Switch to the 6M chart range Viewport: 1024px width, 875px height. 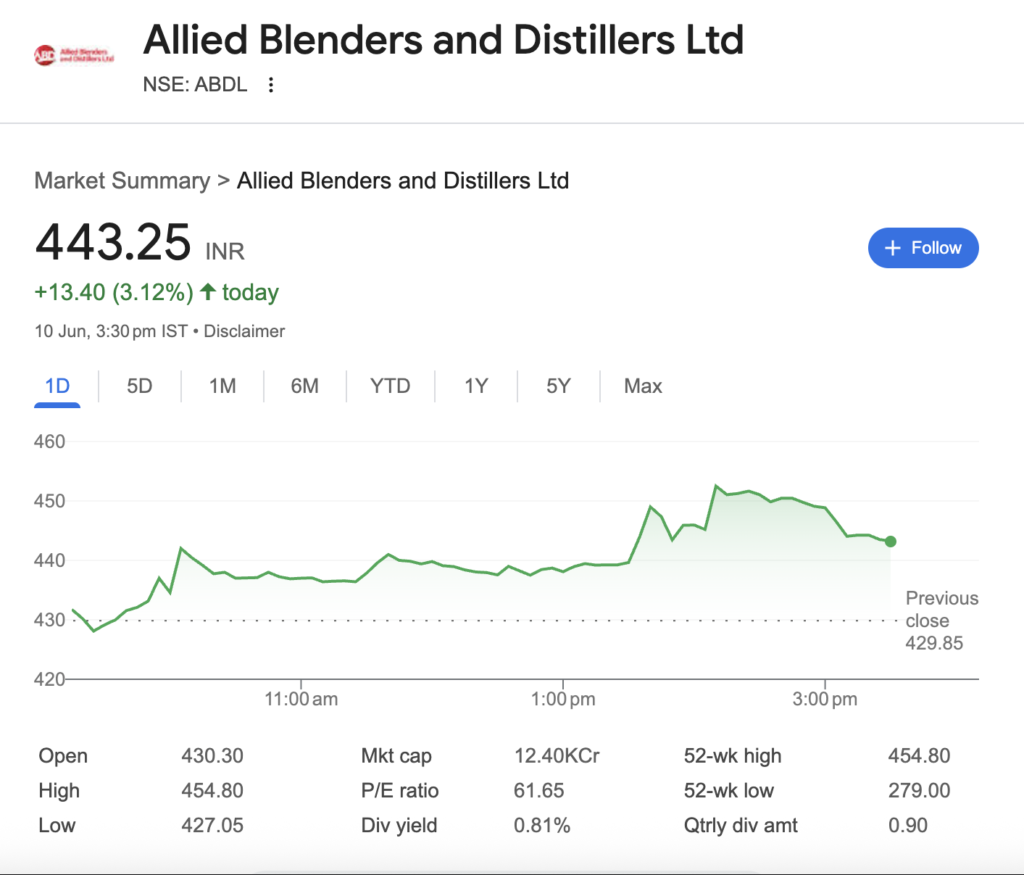(x=305, y=386)
